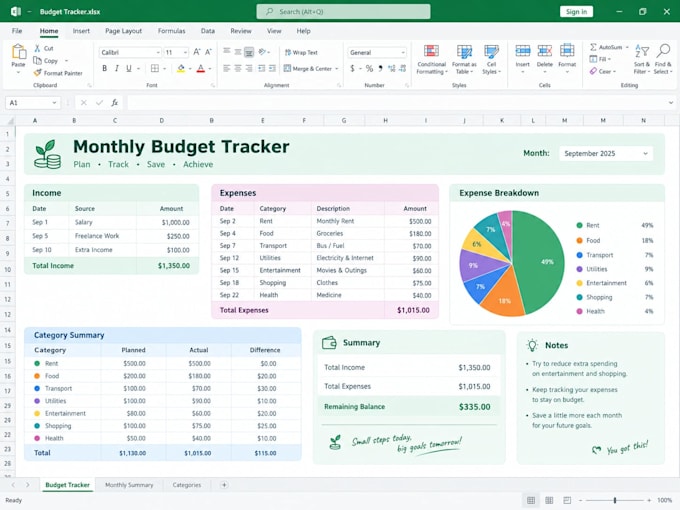Switch to the Formulas tab
Image resolution: width=680 pixels, height=510 pixels.
point(171,31)
